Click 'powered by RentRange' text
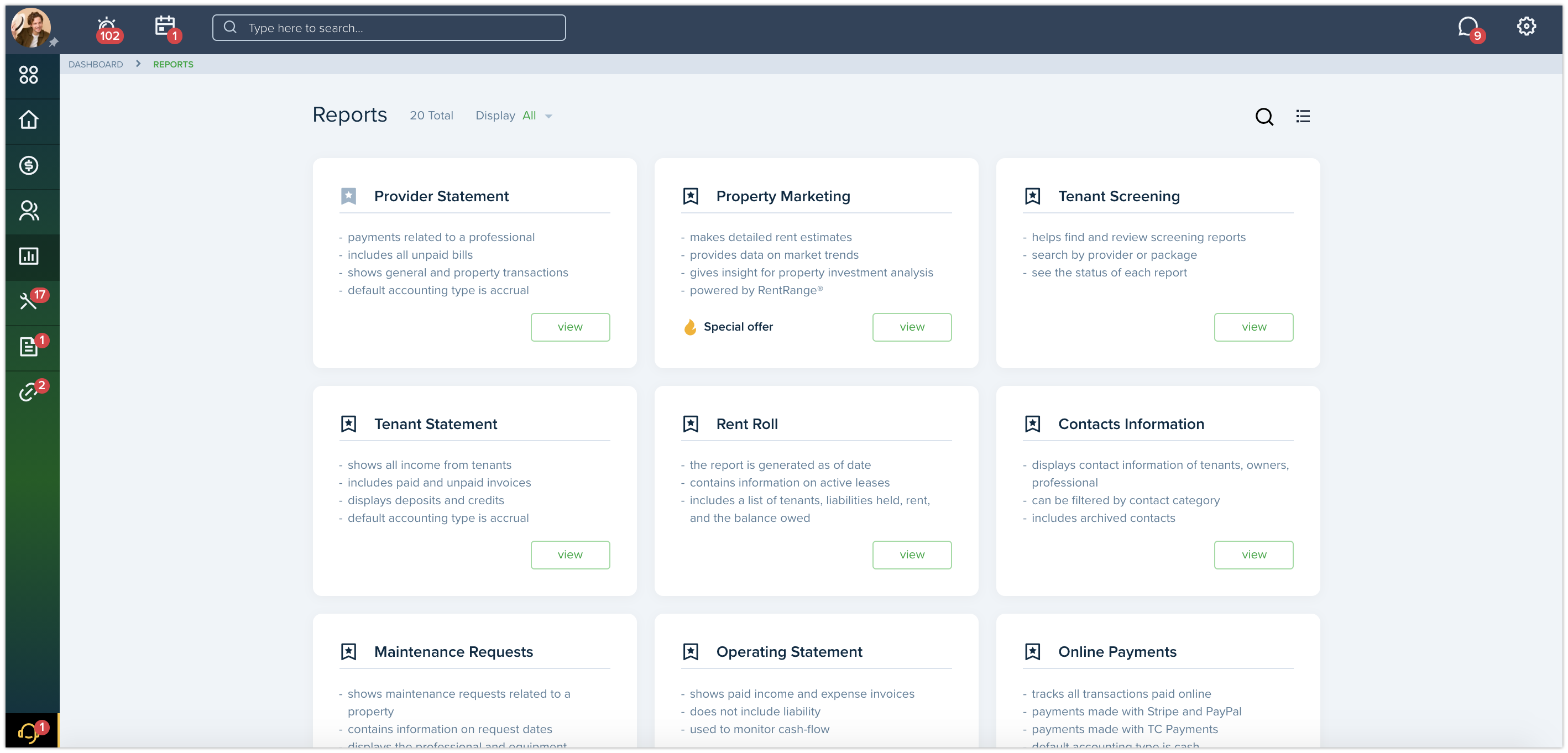 (756, 290)
